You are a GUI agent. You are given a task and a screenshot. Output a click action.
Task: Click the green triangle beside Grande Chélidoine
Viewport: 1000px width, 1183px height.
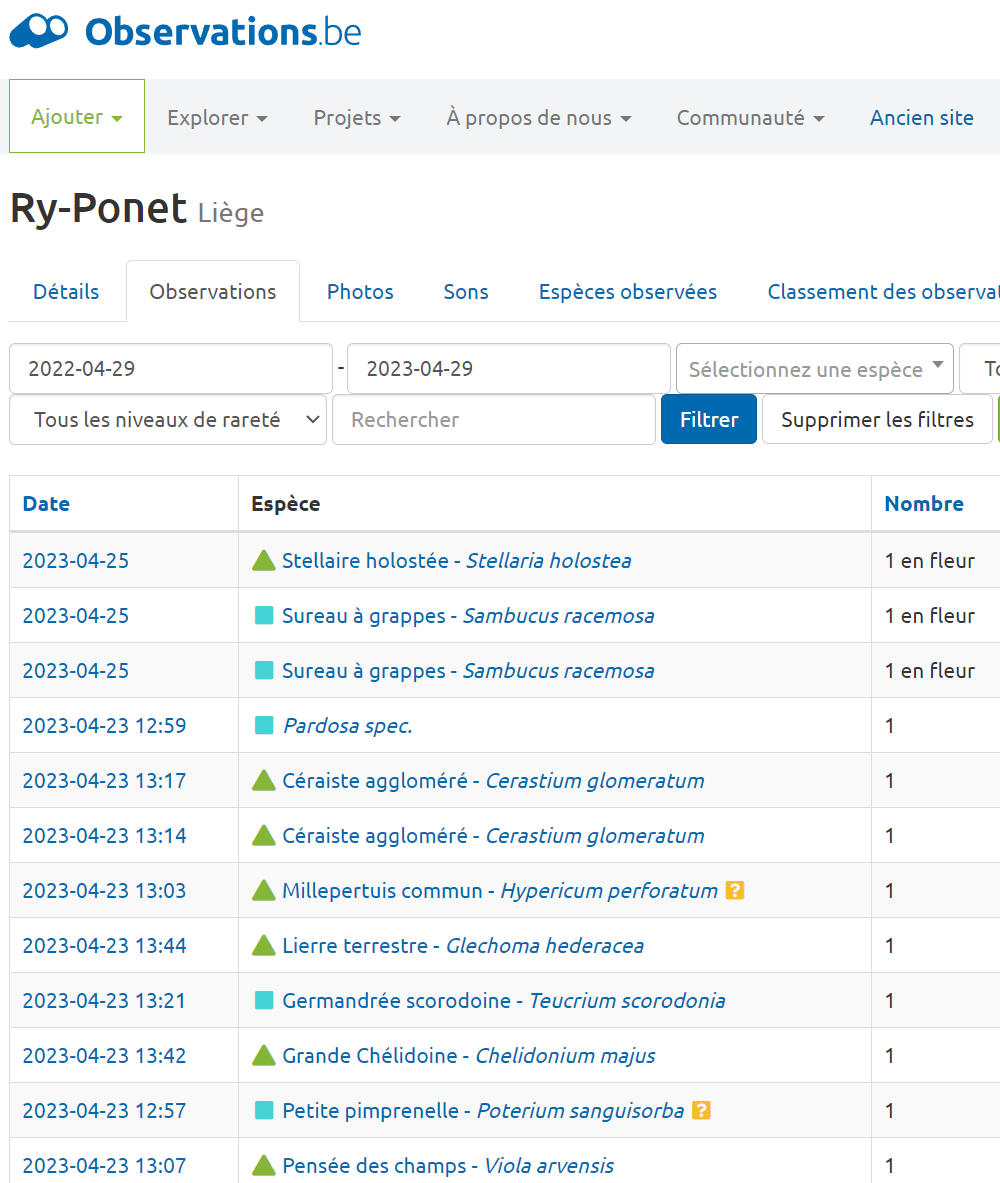pos(264,1055)
